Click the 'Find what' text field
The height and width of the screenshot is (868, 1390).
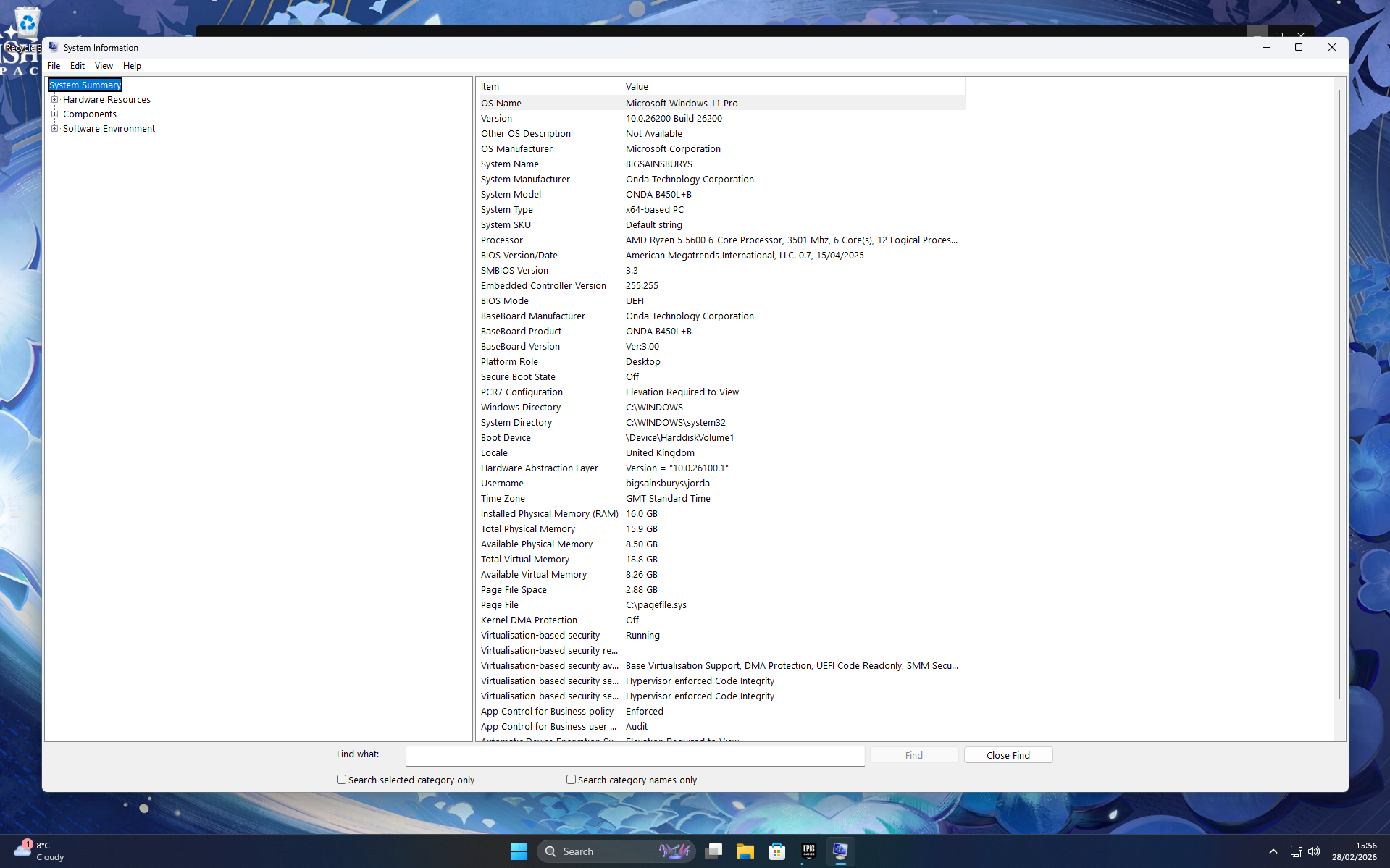tap(635, 755)
